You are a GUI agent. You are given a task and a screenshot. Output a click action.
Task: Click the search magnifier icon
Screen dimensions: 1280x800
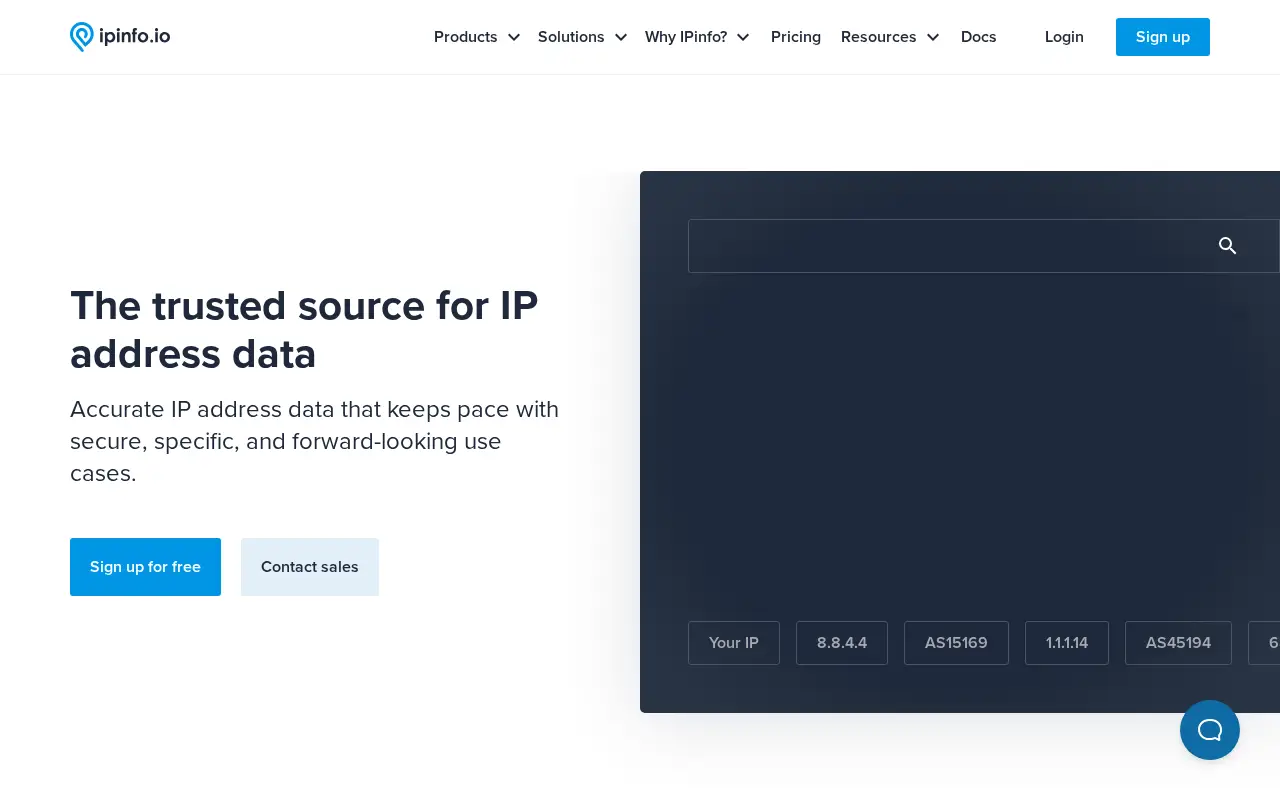(x=1228, y=246)
